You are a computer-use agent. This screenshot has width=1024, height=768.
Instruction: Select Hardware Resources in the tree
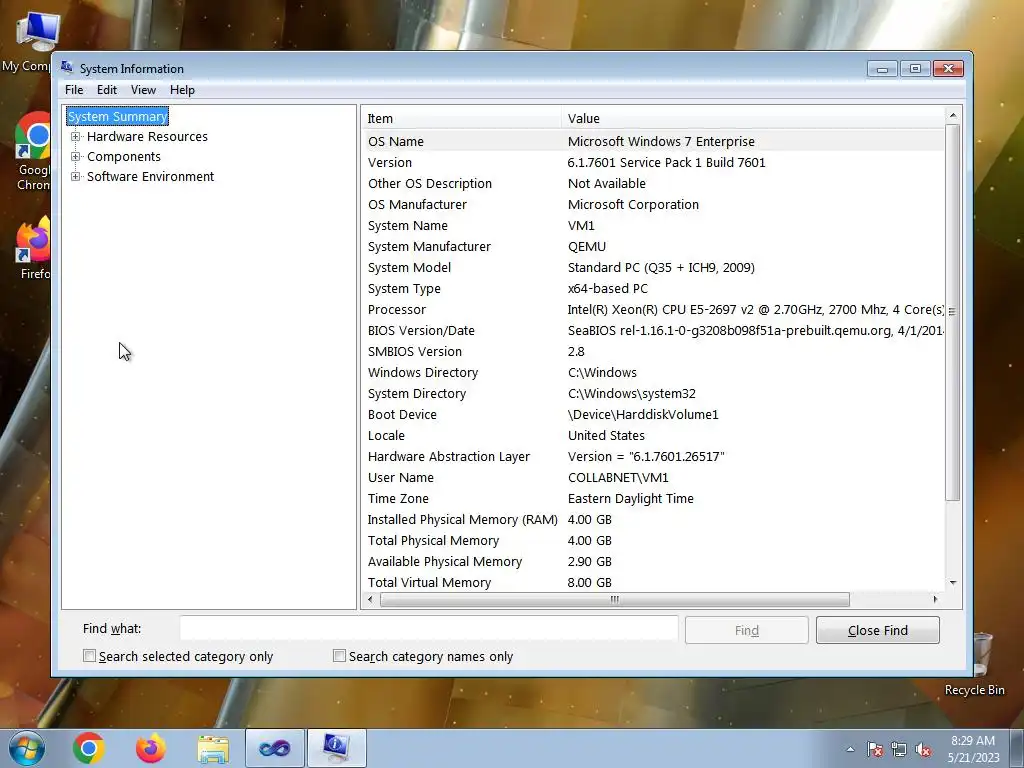pos(147,136)
